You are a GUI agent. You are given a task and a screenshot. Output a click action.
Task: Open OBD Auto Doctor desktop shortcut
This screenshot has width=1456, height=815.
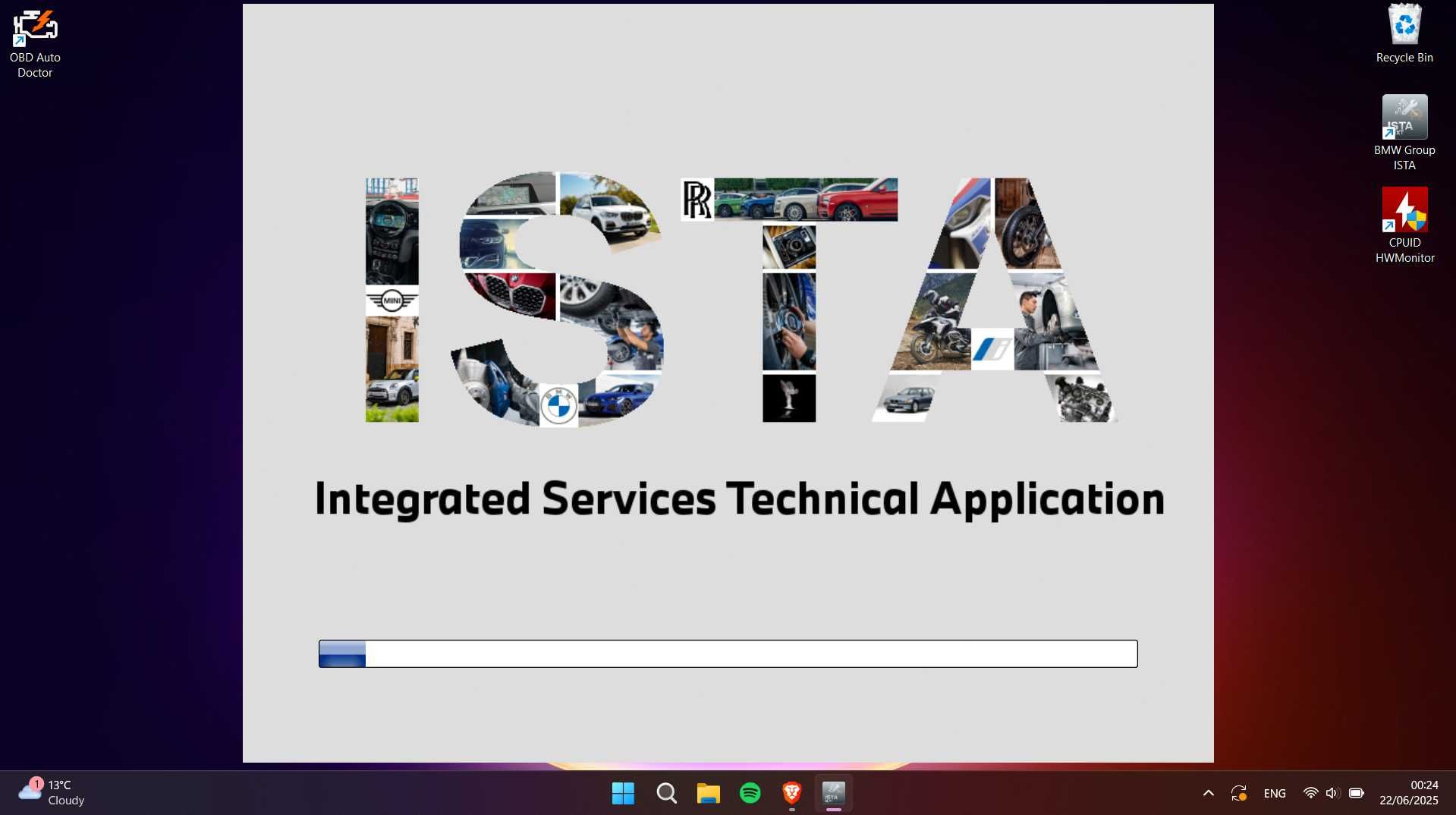[x=35, y=44]
